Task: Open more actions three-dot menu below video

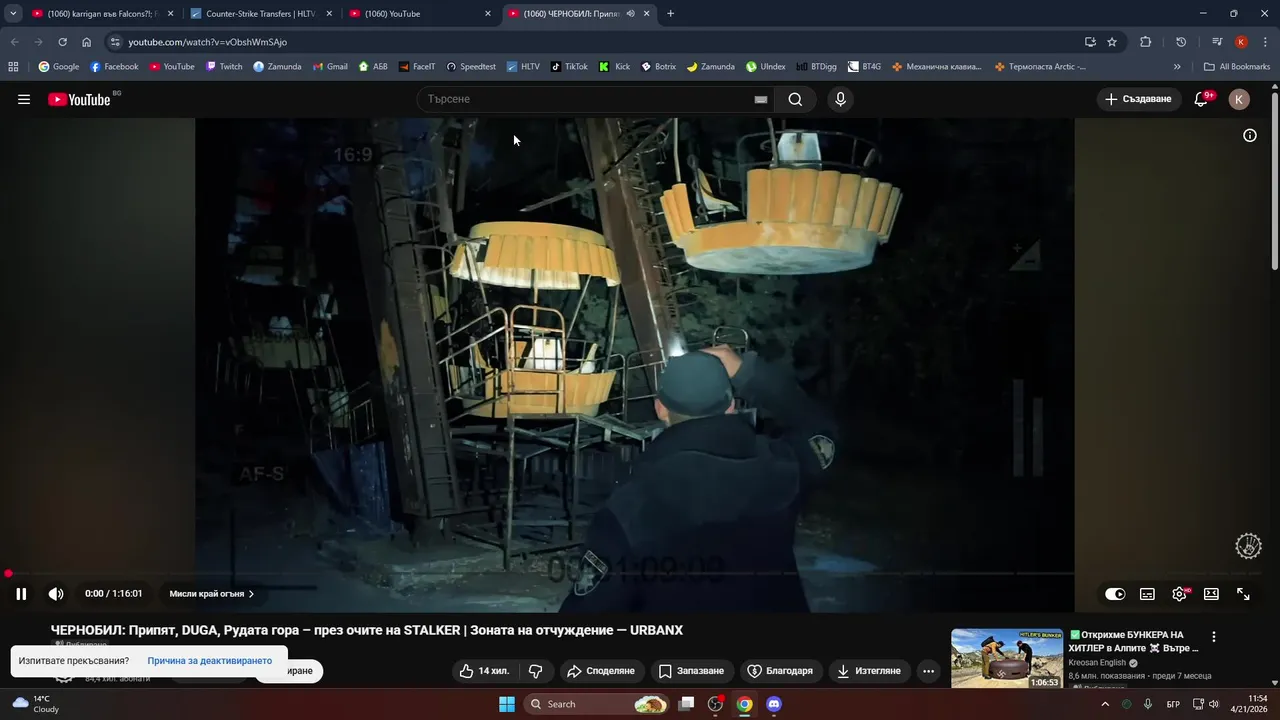Action: (x=929, y=671)
